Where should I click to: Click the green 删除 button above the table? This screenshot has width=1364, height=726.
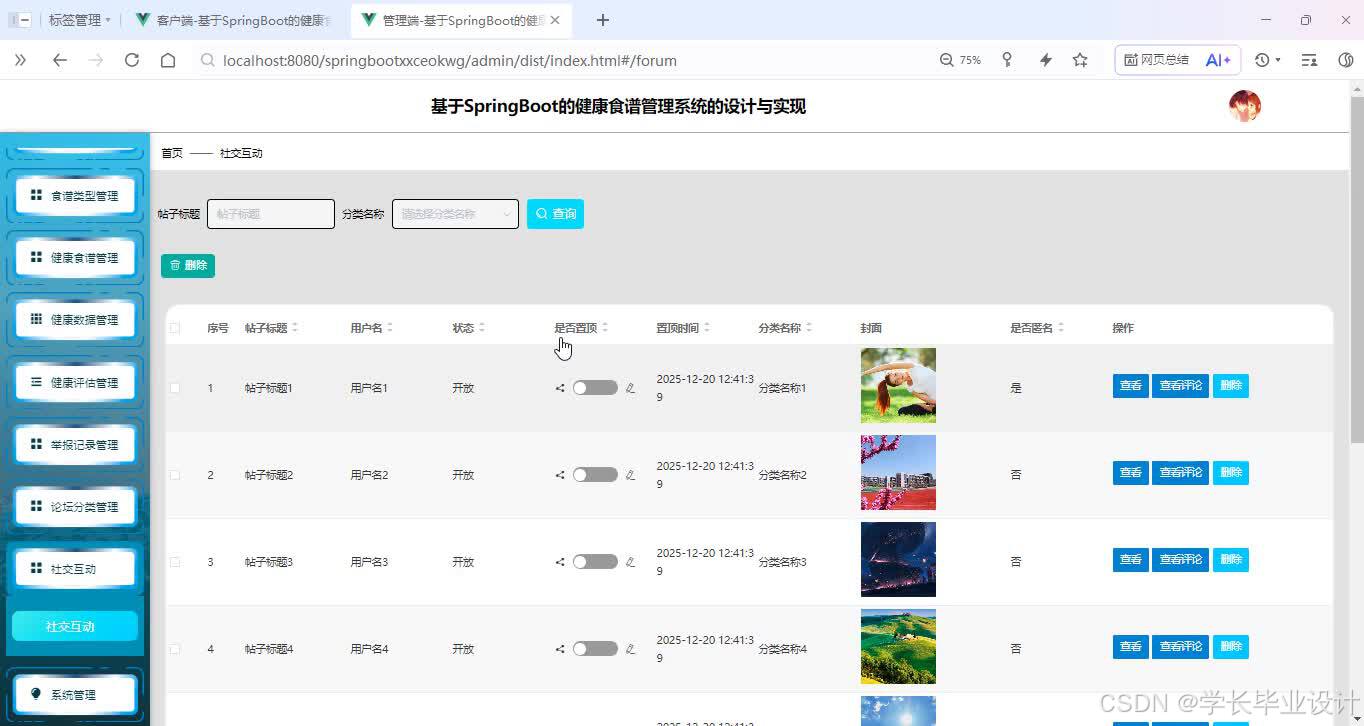188,265
